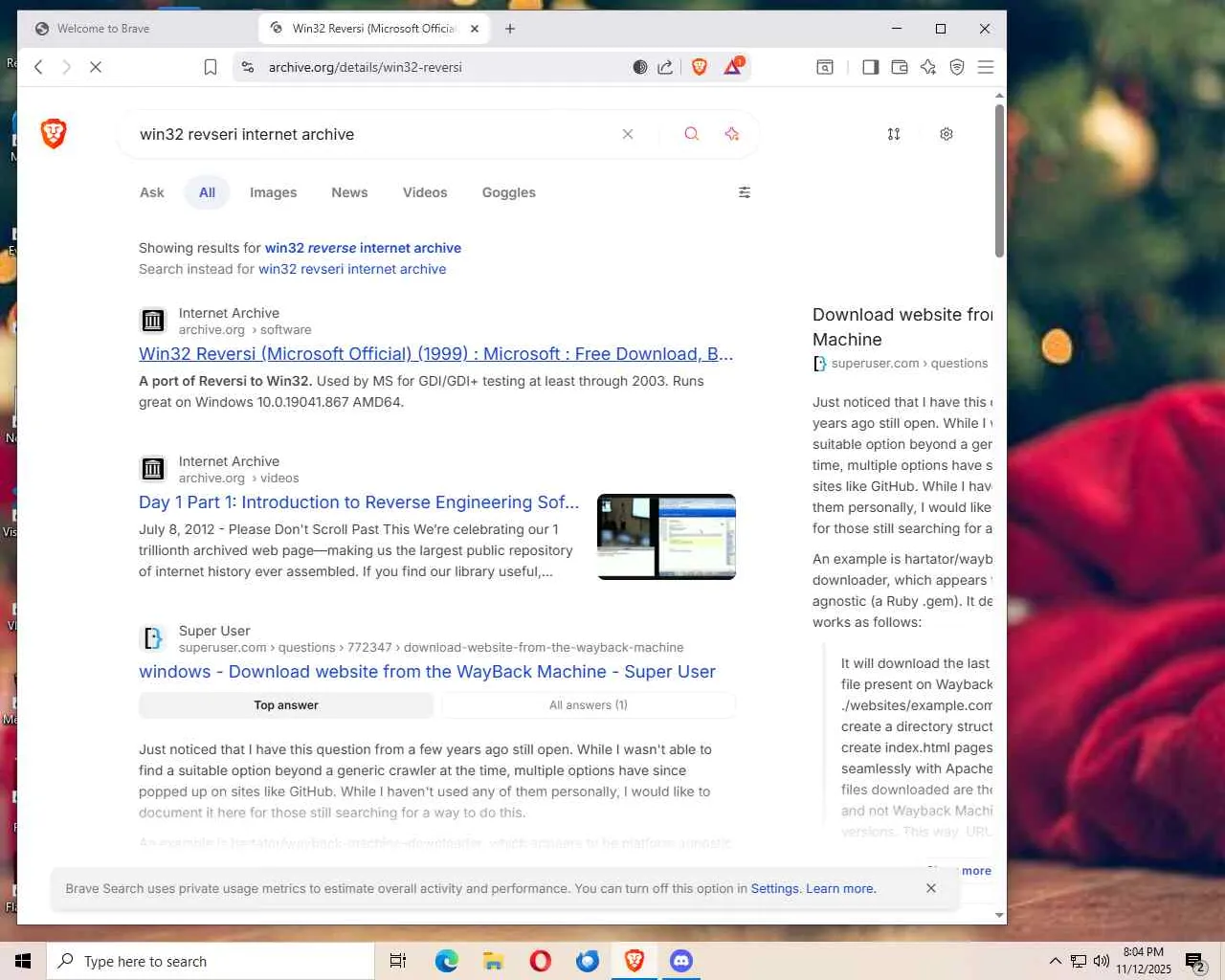Go back to the previous page
Screen dimensions: 1225x980
38,67
